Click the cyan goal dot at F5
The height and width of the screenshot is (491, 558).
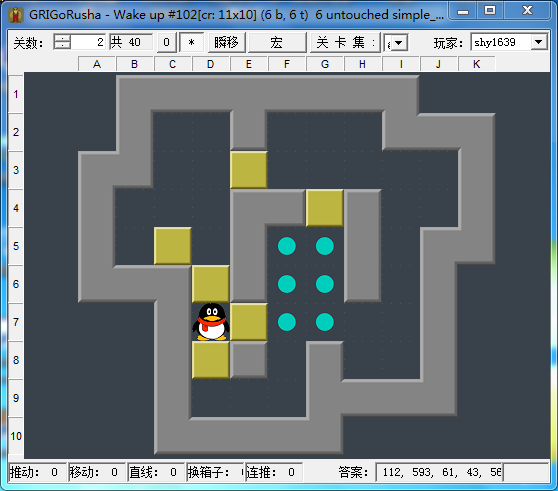point(286,246)
